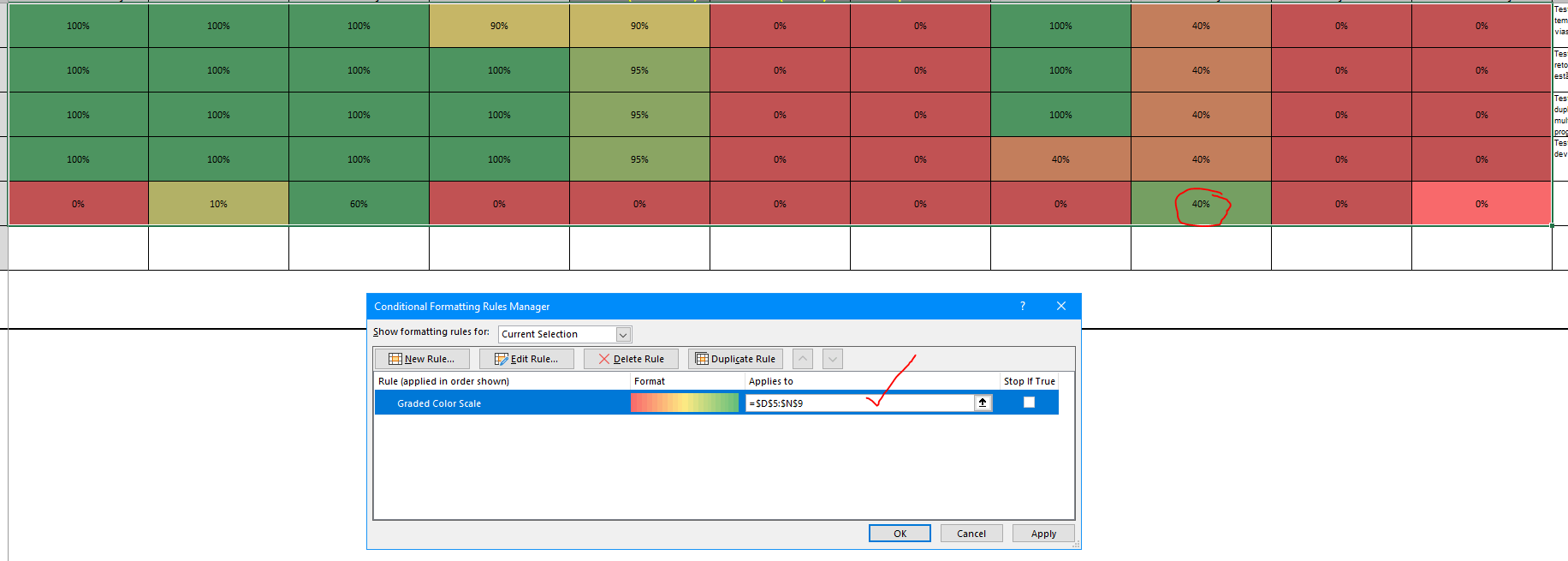Close the Conditional Formatting Rules Manager
The height and width of the screenshot is (561, 1568).
pos(1061,306)
